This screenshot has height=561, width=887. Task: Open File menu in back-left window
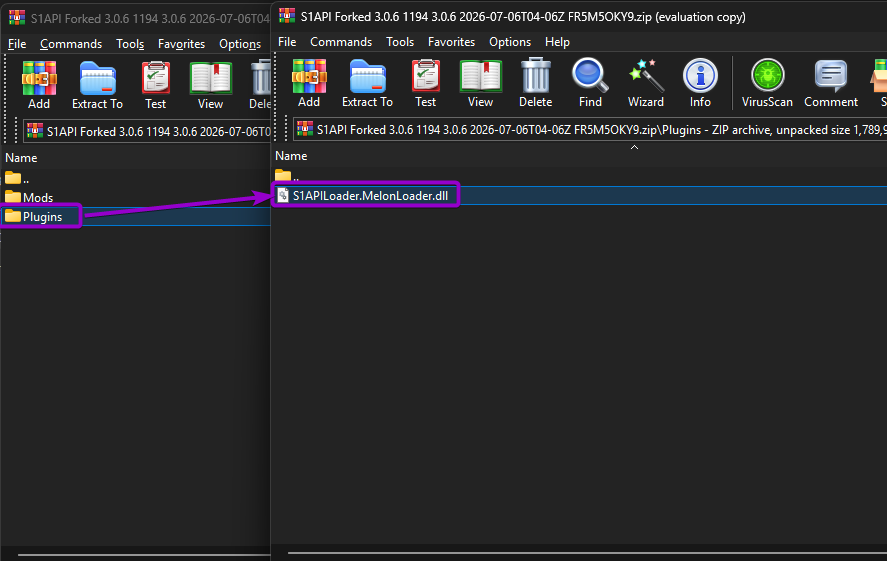pos(17,44)
